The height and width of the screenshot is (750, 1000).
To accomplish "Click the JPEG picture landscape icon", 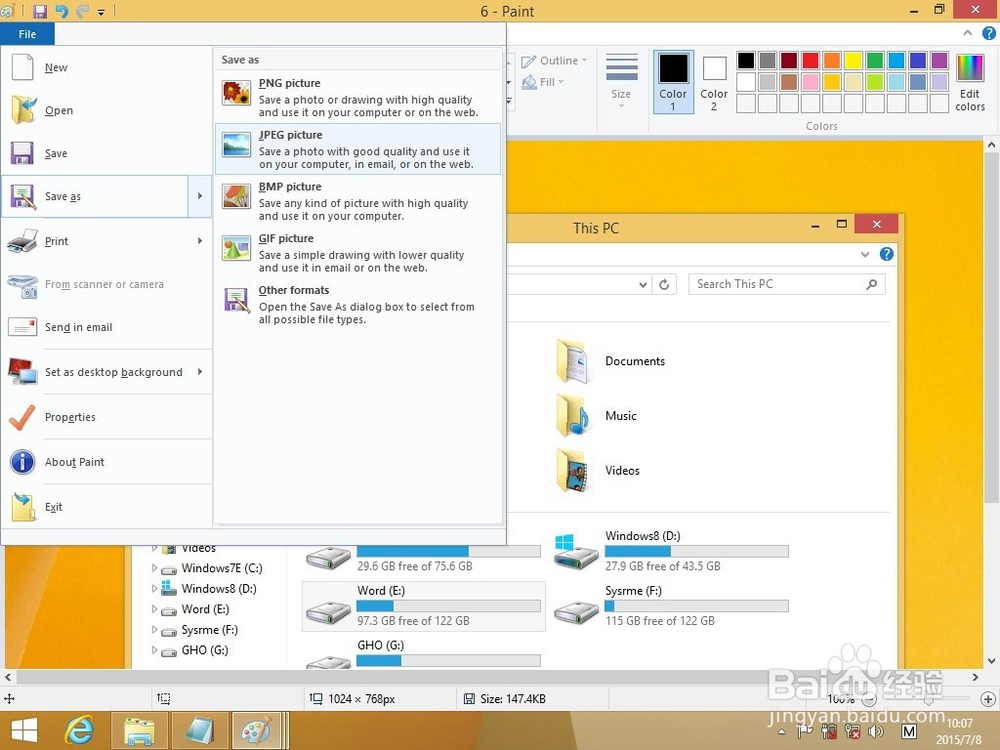I will coord(236,145).
